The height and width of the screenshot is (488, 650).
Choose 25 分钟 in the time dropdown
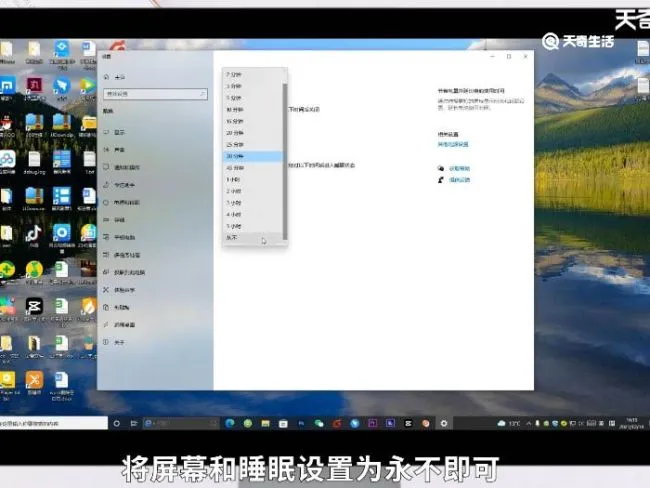253,145
